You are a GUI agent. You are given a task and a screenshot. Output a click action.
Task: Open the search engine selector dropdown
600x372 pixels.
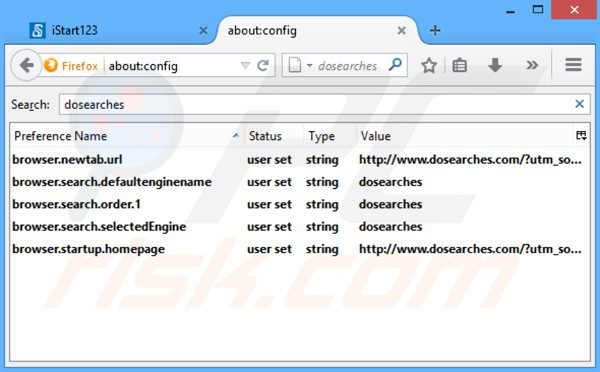[x=299, y=65]
